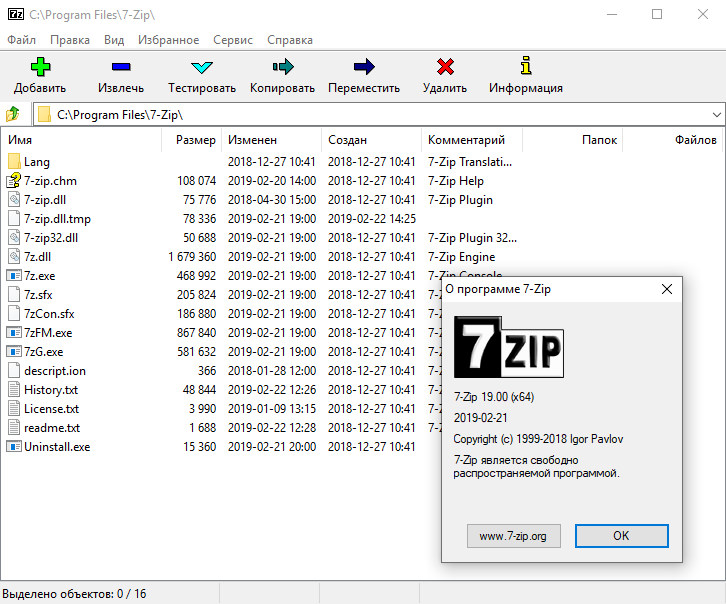Open the Вид menu
Image resolution: width=726 pixels, height=604 pixels.
114,40
